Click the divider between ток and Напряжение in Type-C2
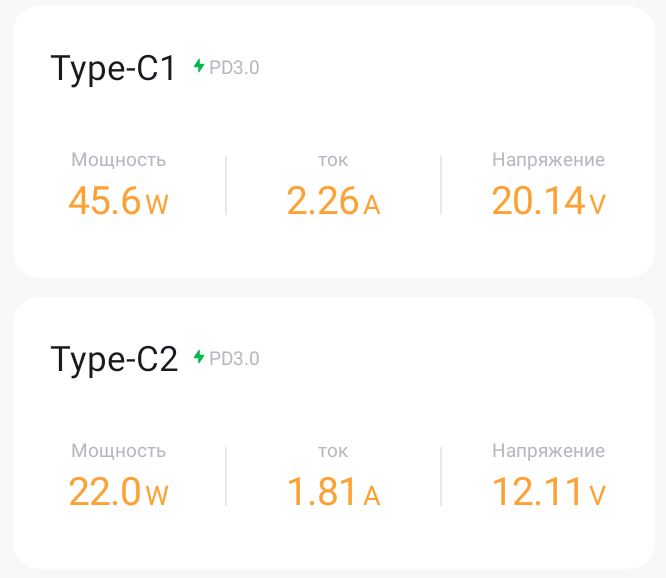Viewport: 666px width, 578px height. point(441,476)
